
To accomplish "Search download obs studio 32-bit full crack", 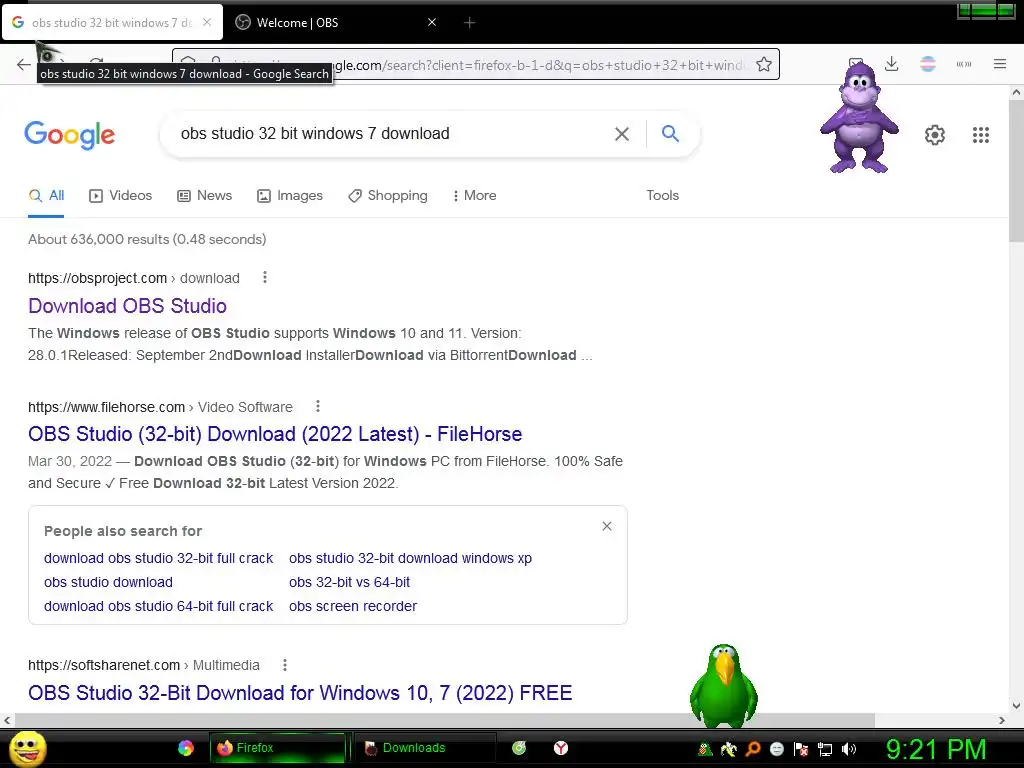I will click(158, 558).
